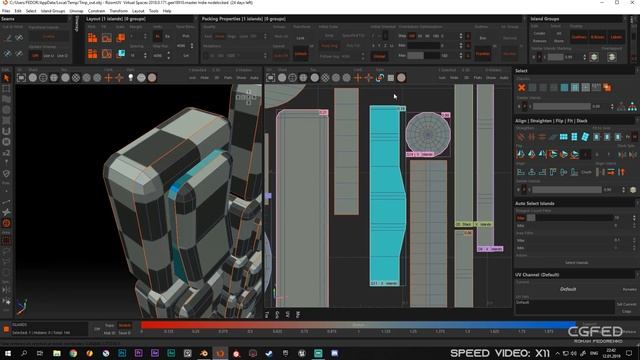Image resolution: width=640 pixels, height=360 pixels.
Task: Click the Default UV set name field
Action: pyautogui.click(x=564, y=307)
